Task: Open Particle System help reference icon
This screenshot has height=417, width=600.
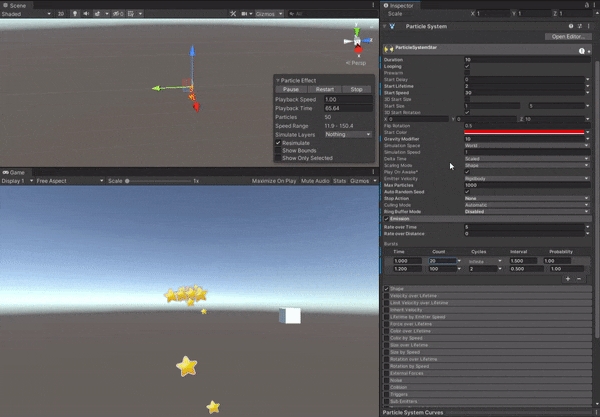Action: click(x=571, y=26)
